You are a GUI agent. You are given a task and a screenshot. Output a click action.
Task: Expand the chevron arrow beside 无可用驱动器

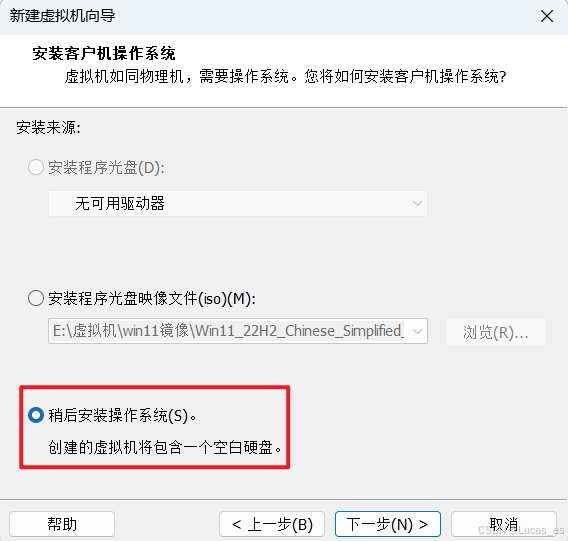tap(417, 203)
